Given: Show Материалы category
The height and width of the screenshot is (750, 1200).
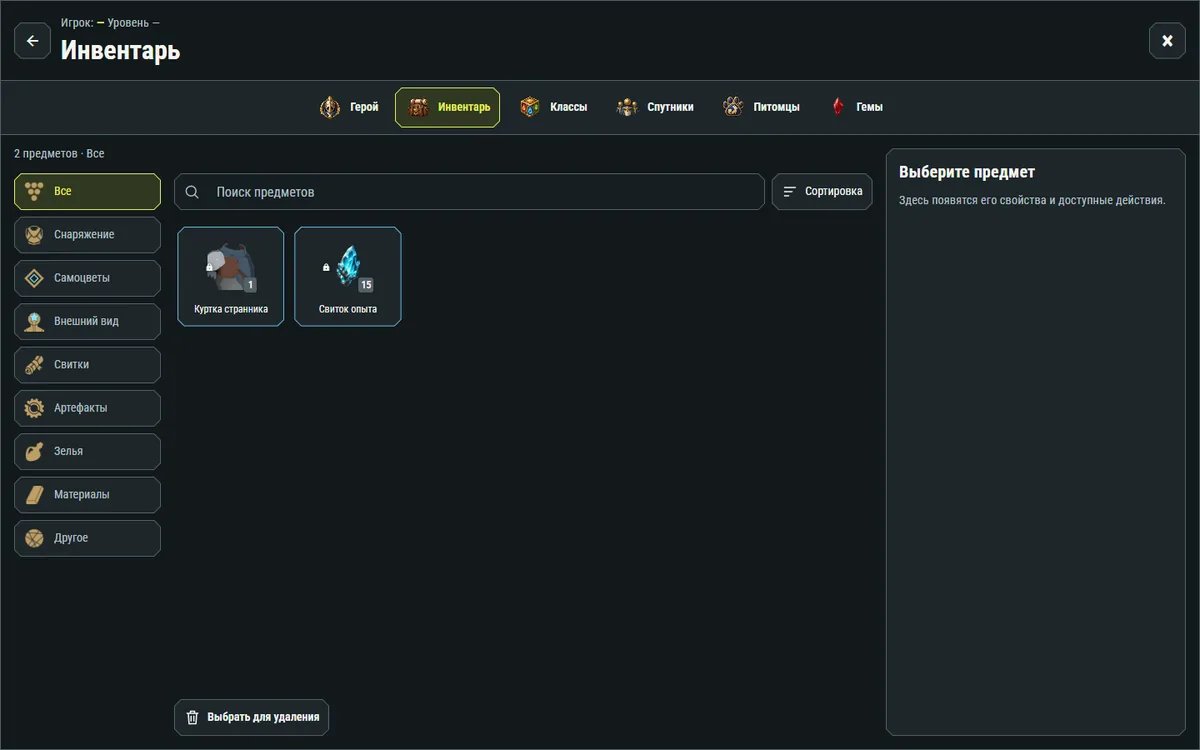Looking at the screenshot, I should point(87,495).
